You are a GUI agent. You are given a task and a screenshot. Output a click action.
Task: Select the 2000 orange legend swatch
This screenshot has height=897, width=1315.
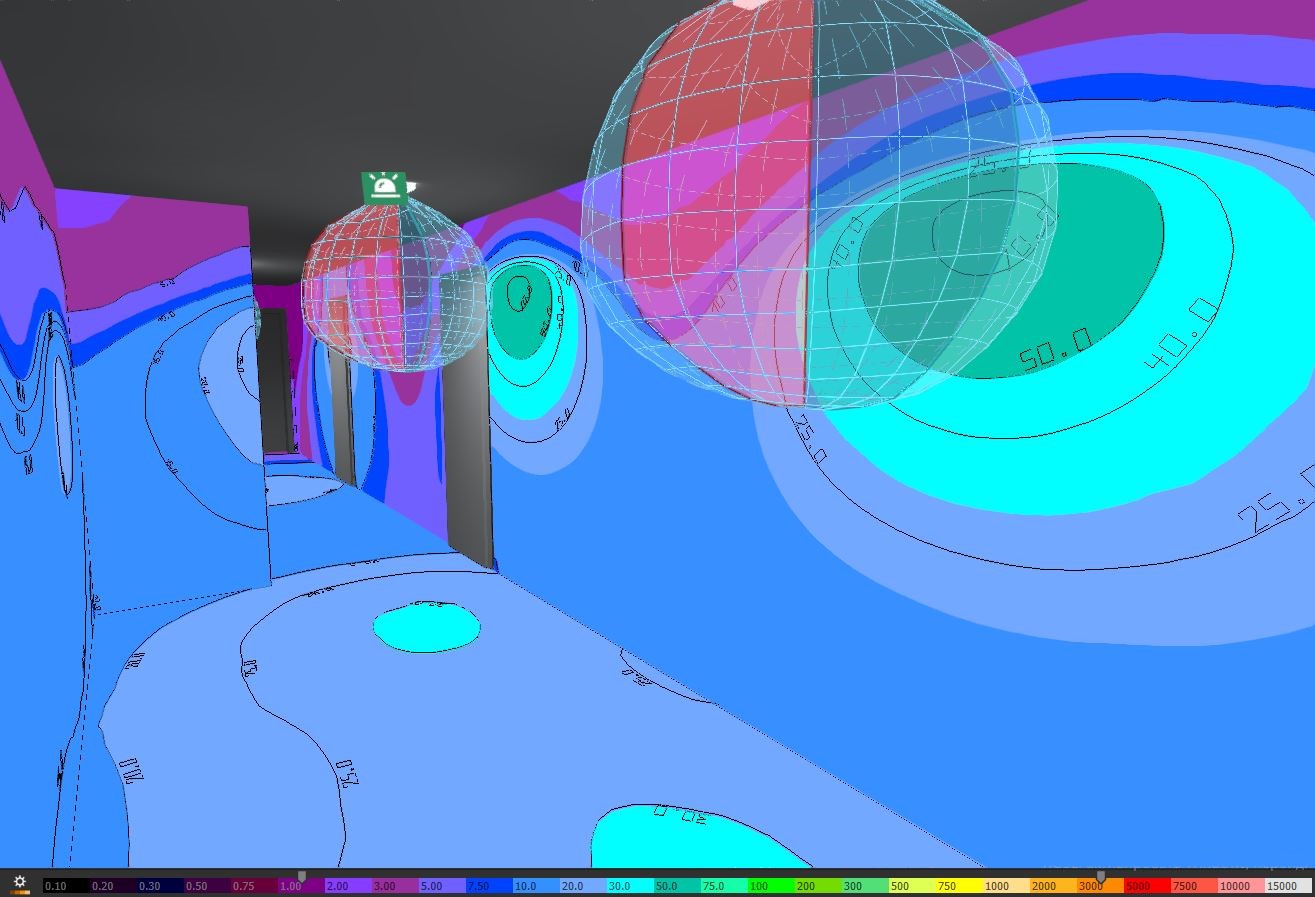pos(1052,886)
